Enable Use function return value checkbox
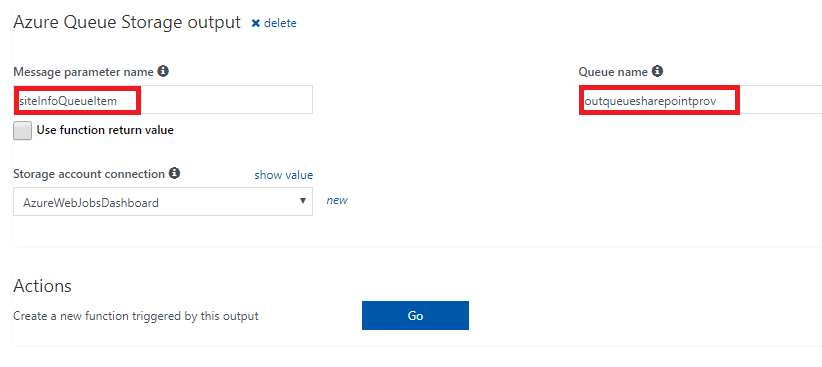The height and width of the screenshot is (367, 822). (23, 131)
